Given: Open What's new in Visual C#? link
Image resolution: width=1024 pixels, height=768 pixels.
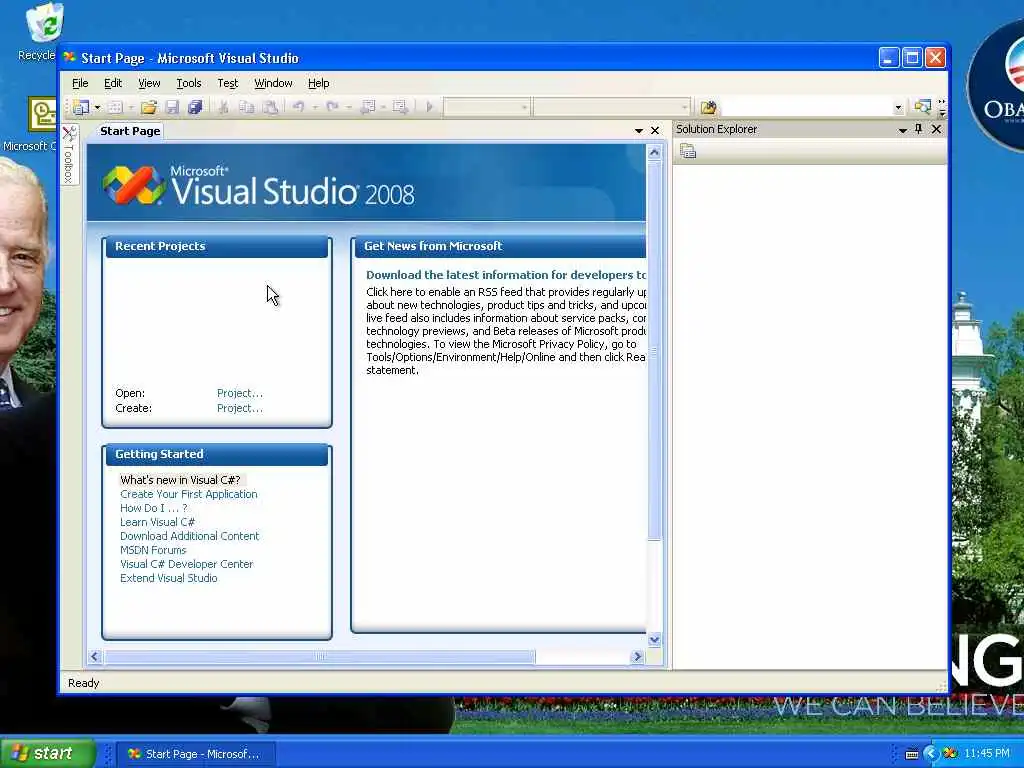Looking at the screenshot, I should tap(180, 480).
